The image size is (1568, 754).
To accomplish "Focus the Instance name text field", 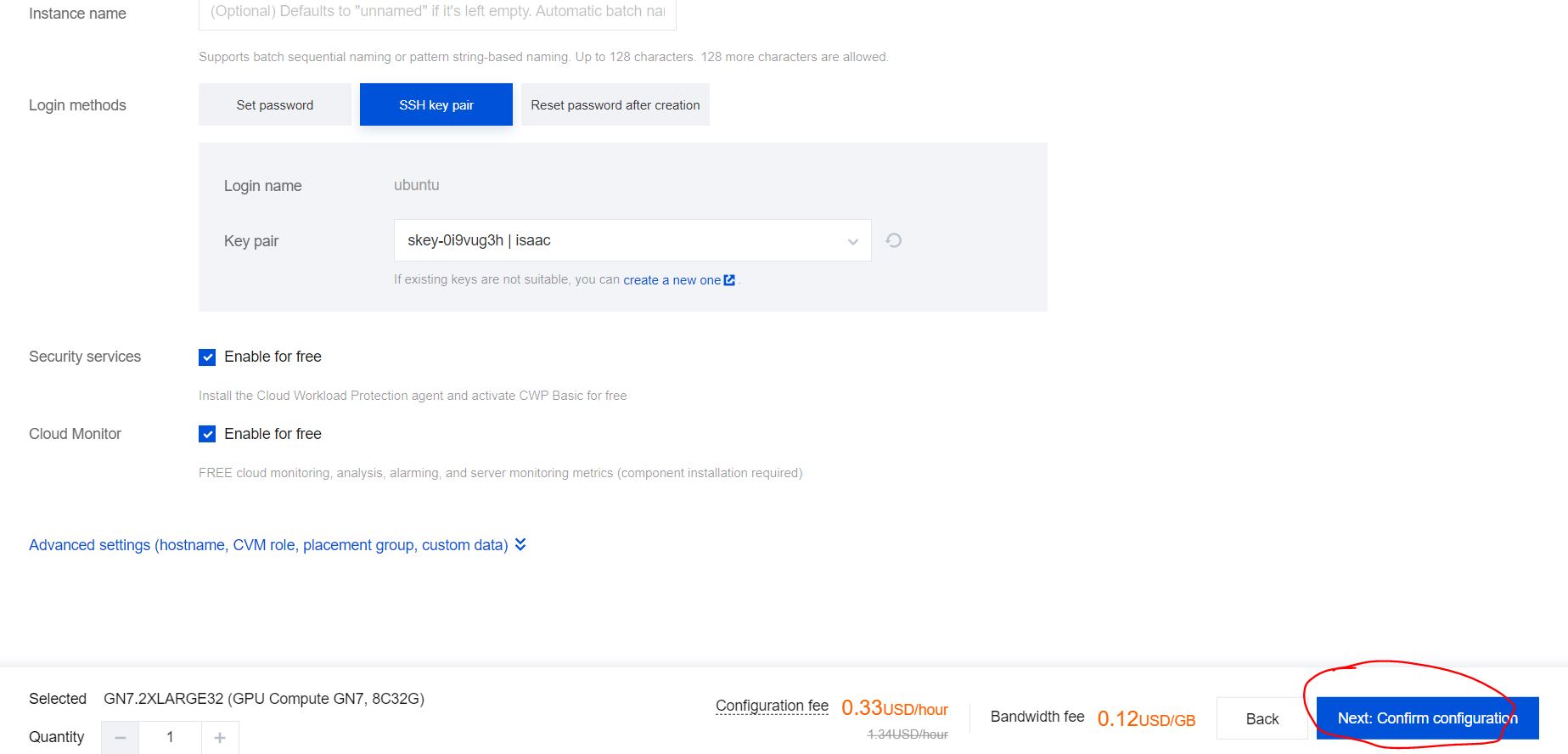I will [x=436, y=13].
